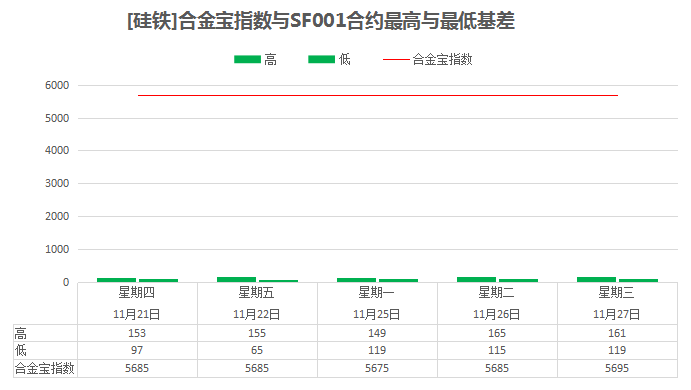Click the 6000 y-axis label

(x=57, y=85)
